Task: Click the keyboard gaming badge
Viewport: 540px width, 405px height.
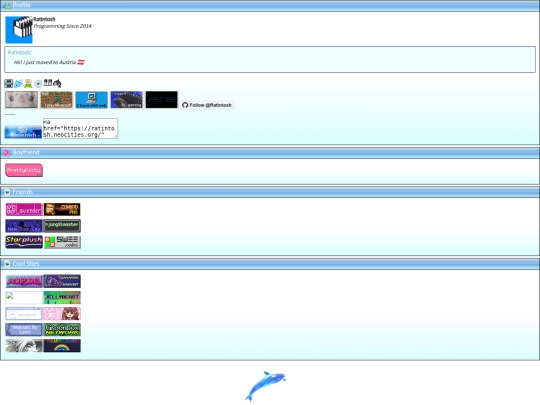Action: point(126,100)
